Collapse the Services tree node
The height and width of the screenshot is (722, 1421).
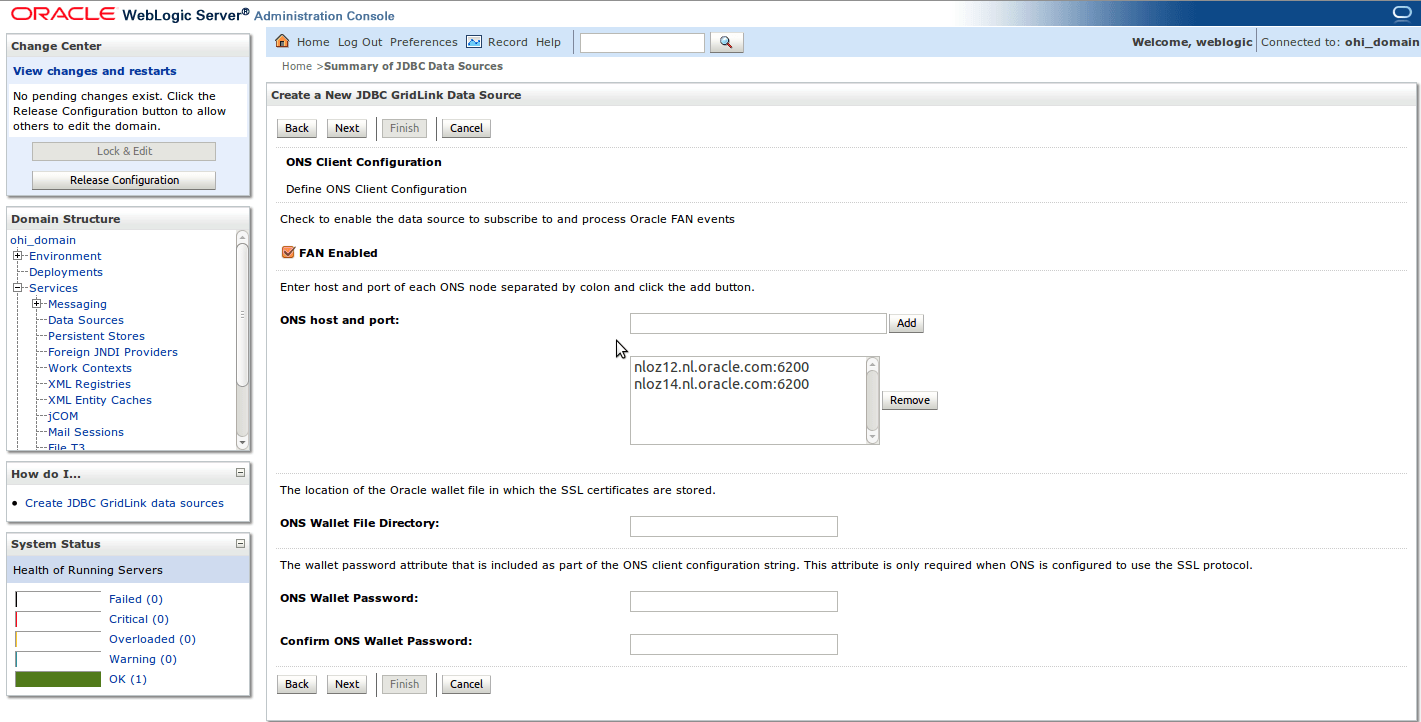pyautogui.click(x=17, y=288)
